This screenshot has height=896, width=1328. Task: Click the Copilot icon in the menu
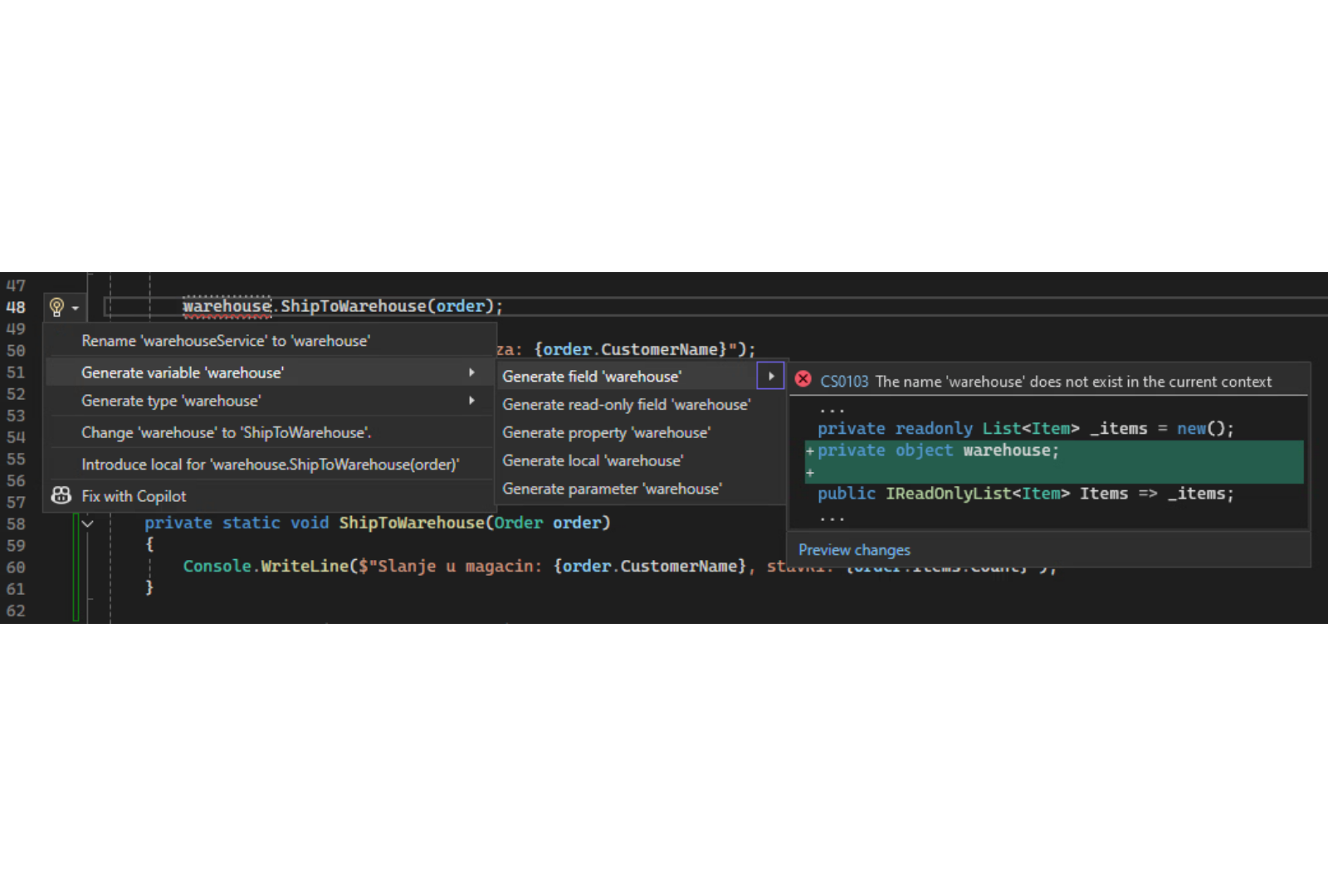pyautogui.click(x=61, y=496)
